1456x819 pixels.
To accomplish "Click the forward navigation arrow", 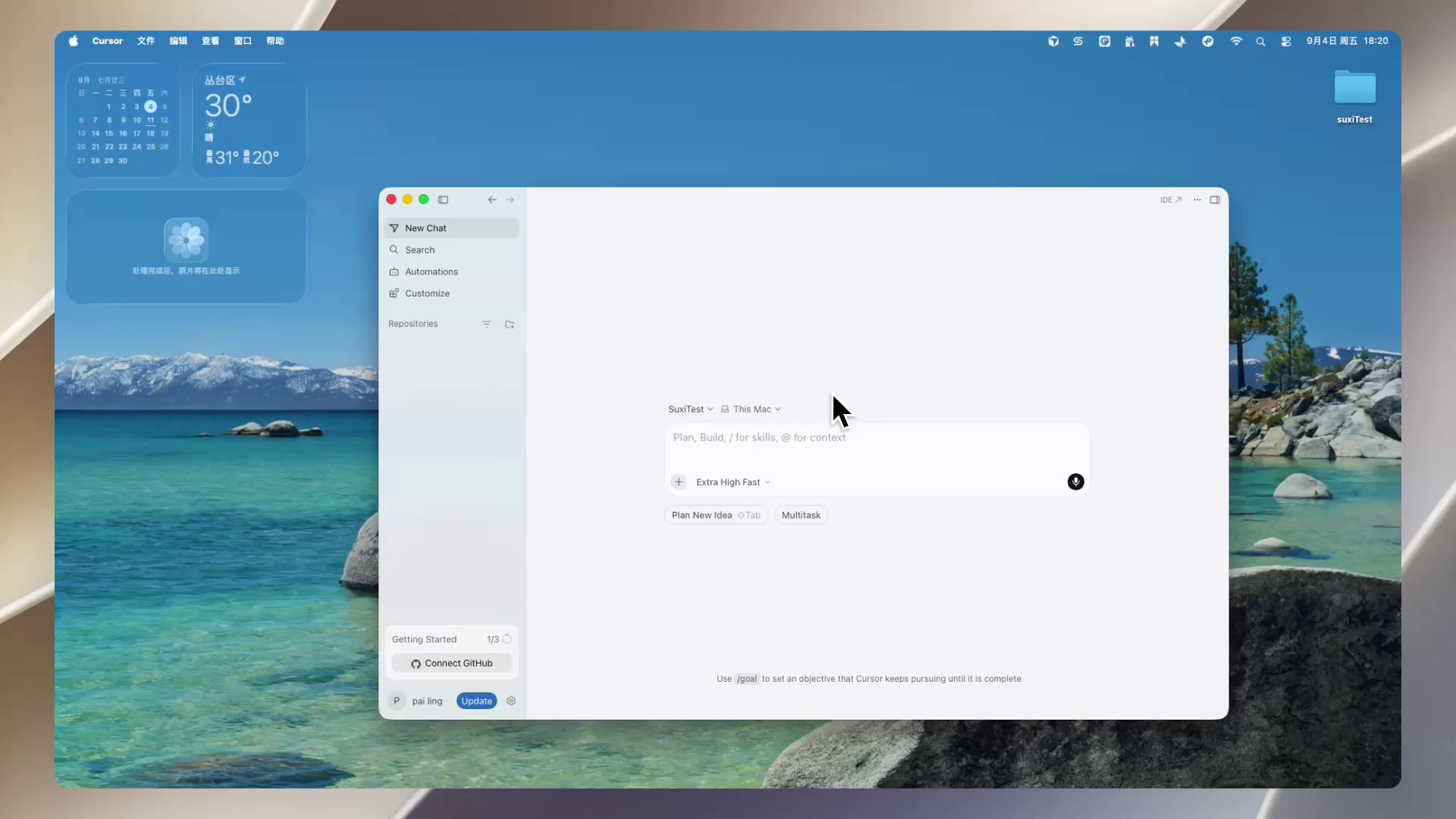I will coord(510,200).
